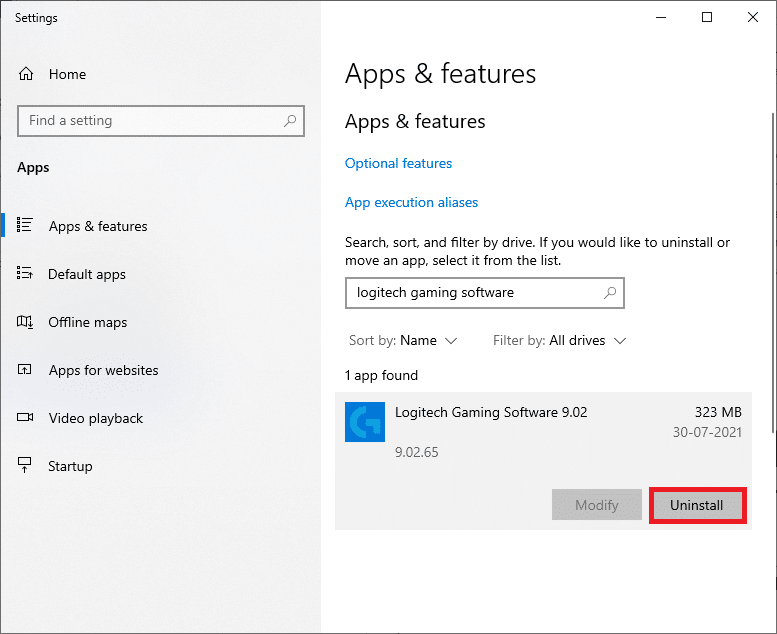
Task: Click the Apps for websites icon
Action: tap(26, 370)
